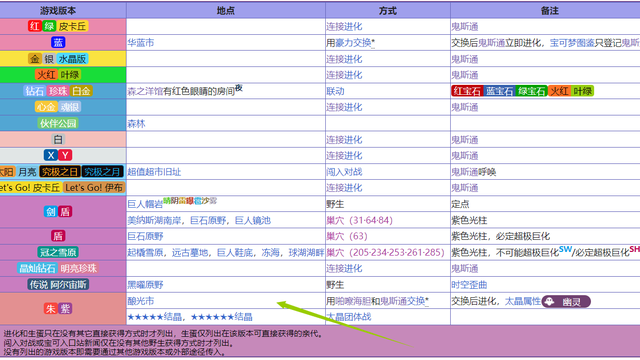This screenshot has height=360, width=640.
Task: Click the 闯入对战 method link
Action: [344, 172]
